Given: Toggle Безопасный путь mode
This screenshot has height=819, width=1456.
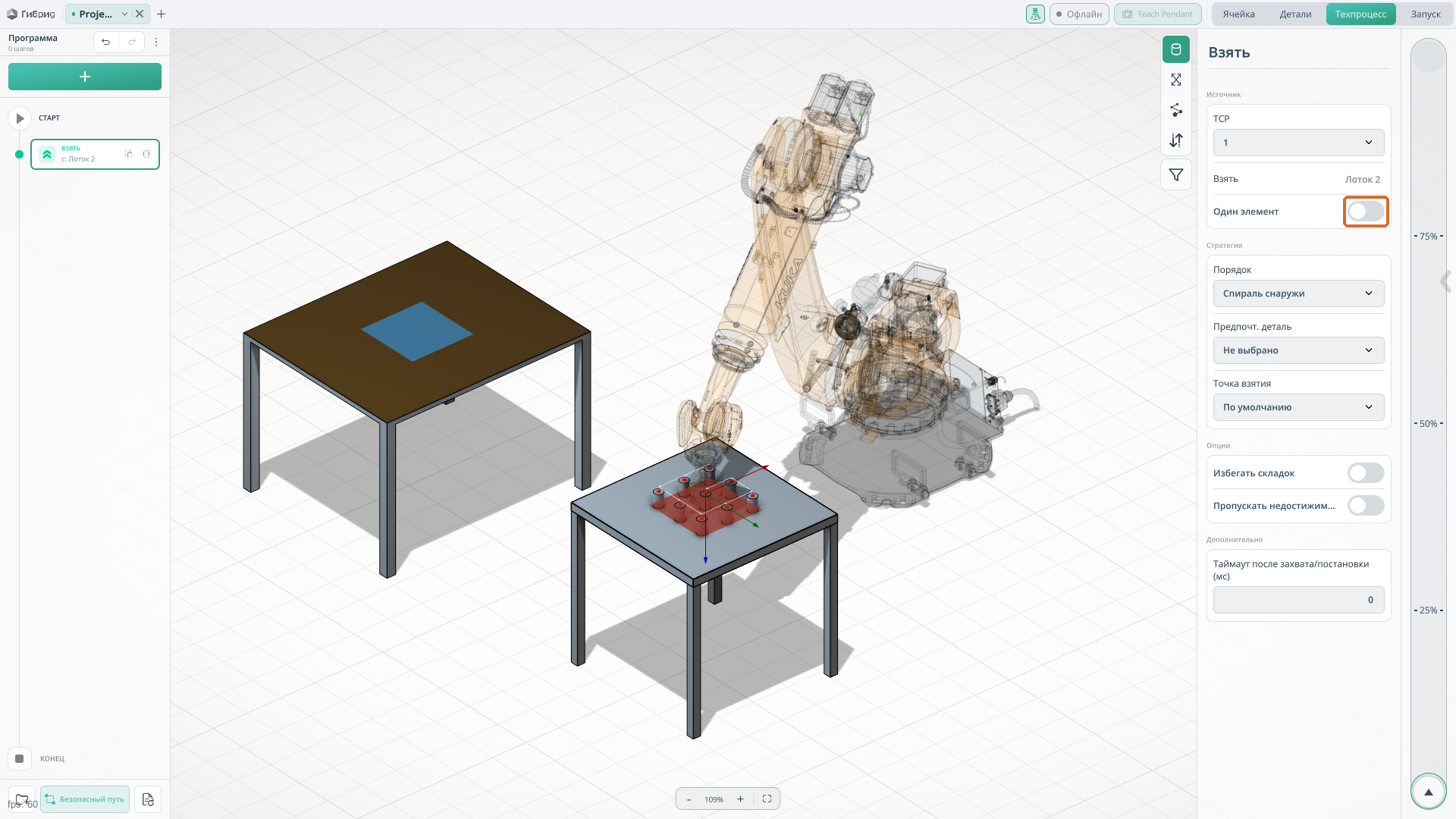Looking at the screenshot, I should [x=85, y=799].
